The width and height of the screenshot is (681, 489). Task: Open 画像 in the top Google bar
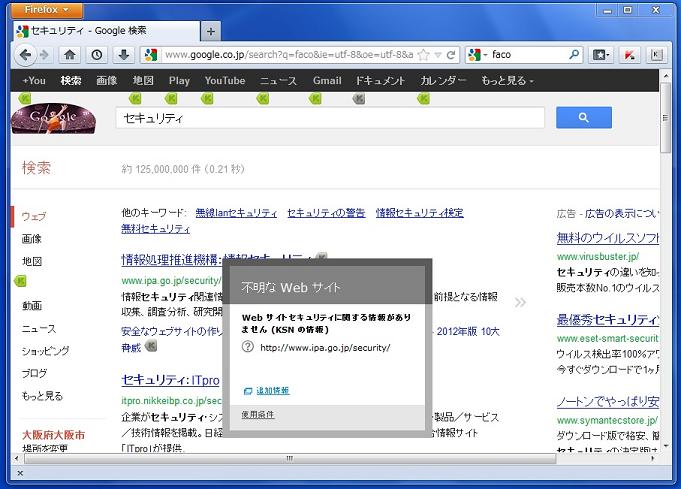(107, 81)
